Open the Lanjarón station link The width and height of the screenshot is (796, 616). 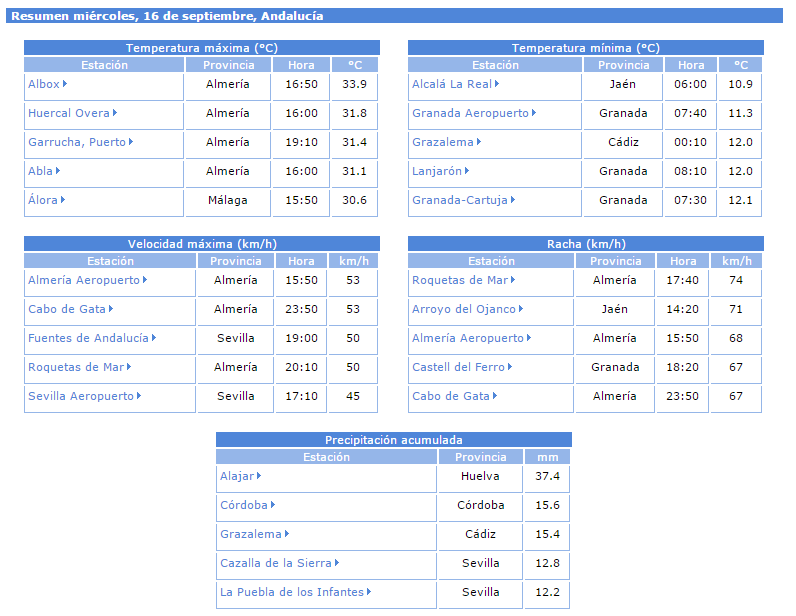[437, 172]
